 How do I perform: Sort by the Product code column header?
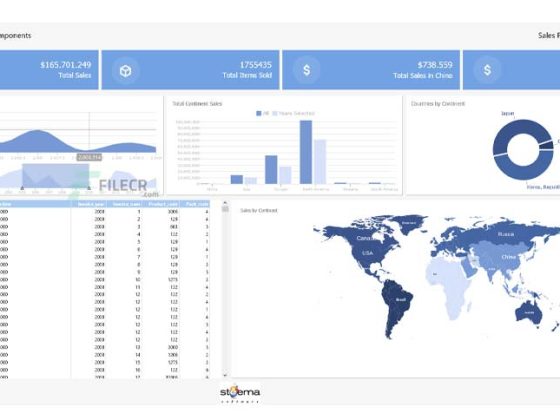click(162, 204)
